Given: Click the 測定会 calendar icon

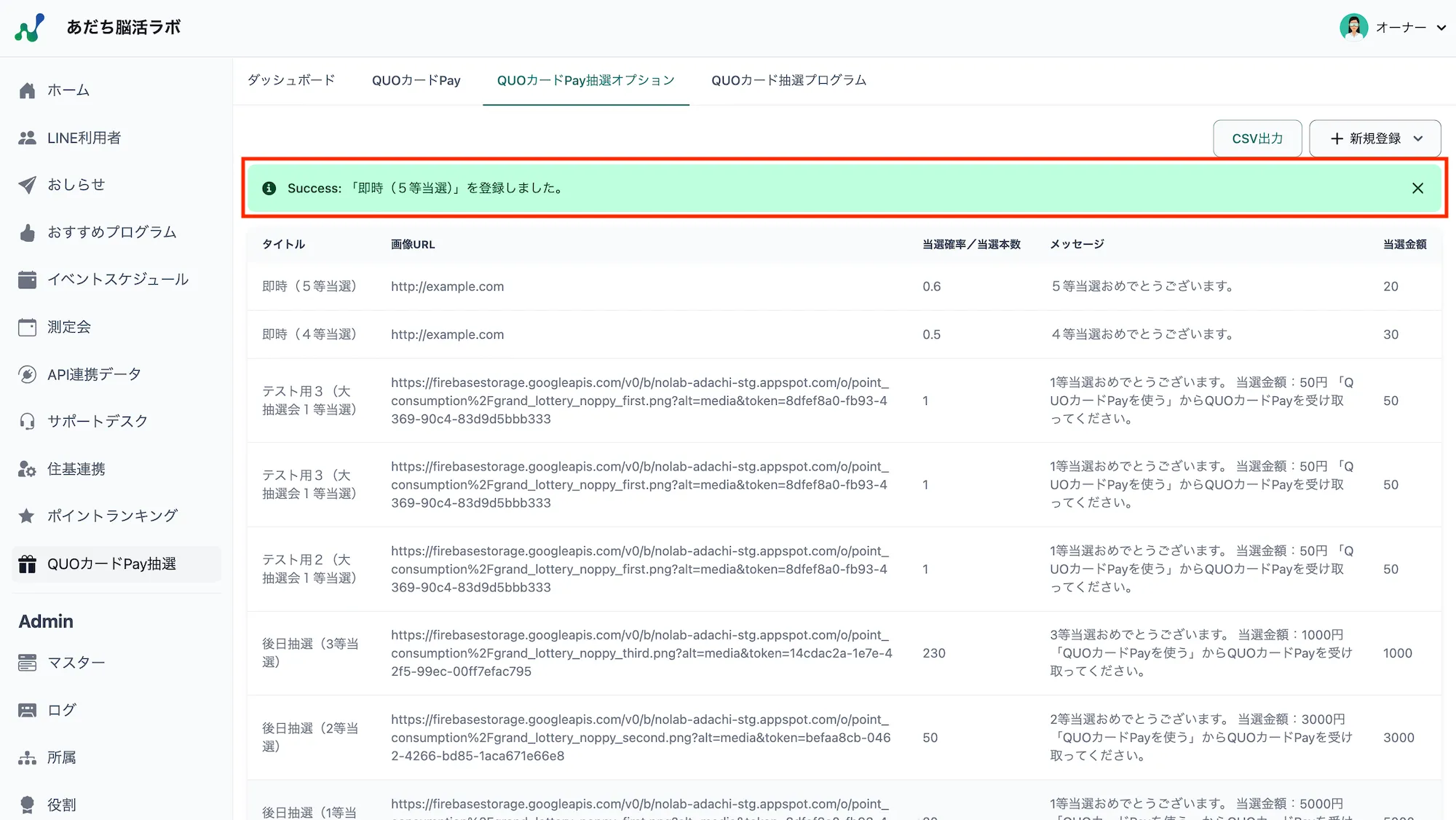Looking at the screenshot, I should click(x=27, y=327).
